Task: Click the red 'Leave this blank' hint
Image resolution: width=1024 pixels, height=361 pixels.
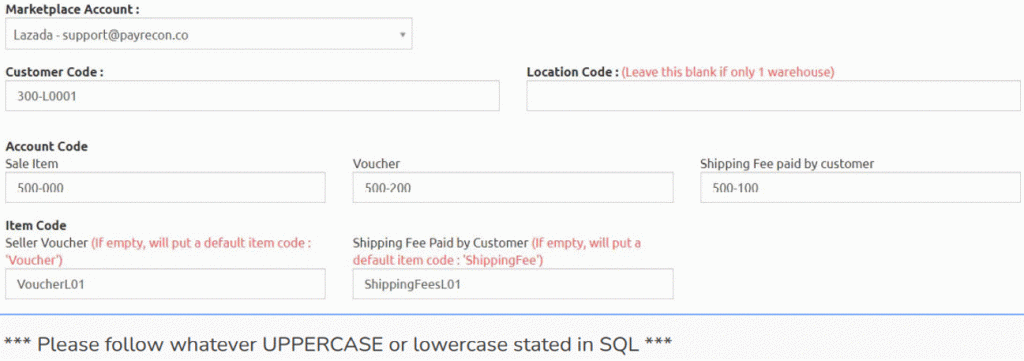Action: (x=728, y=72)
